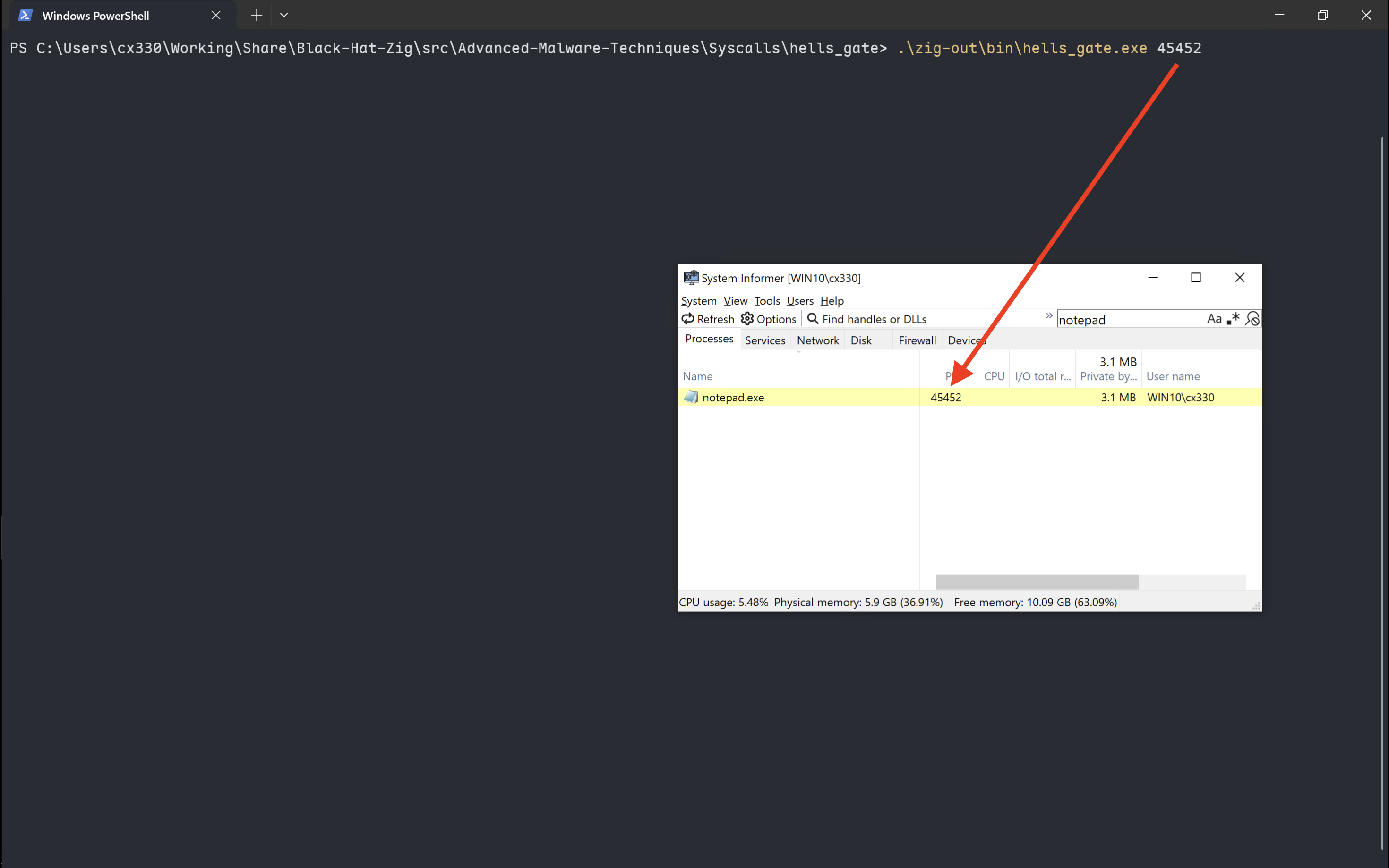Open the terminal new-tab profile dropdown
This screenshot has height=868, width=1389.
[x=283, y=16]
